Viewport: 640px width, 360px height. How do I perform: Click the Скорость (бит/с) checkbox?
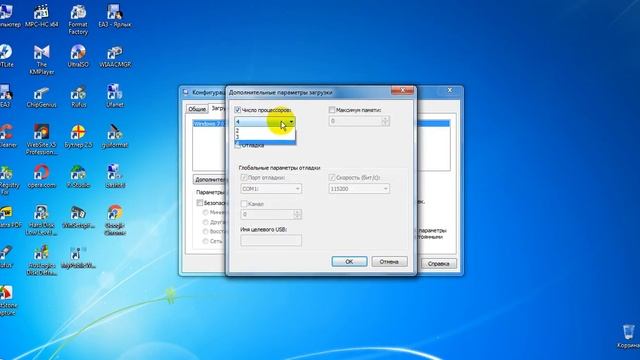tap(332, 178)
